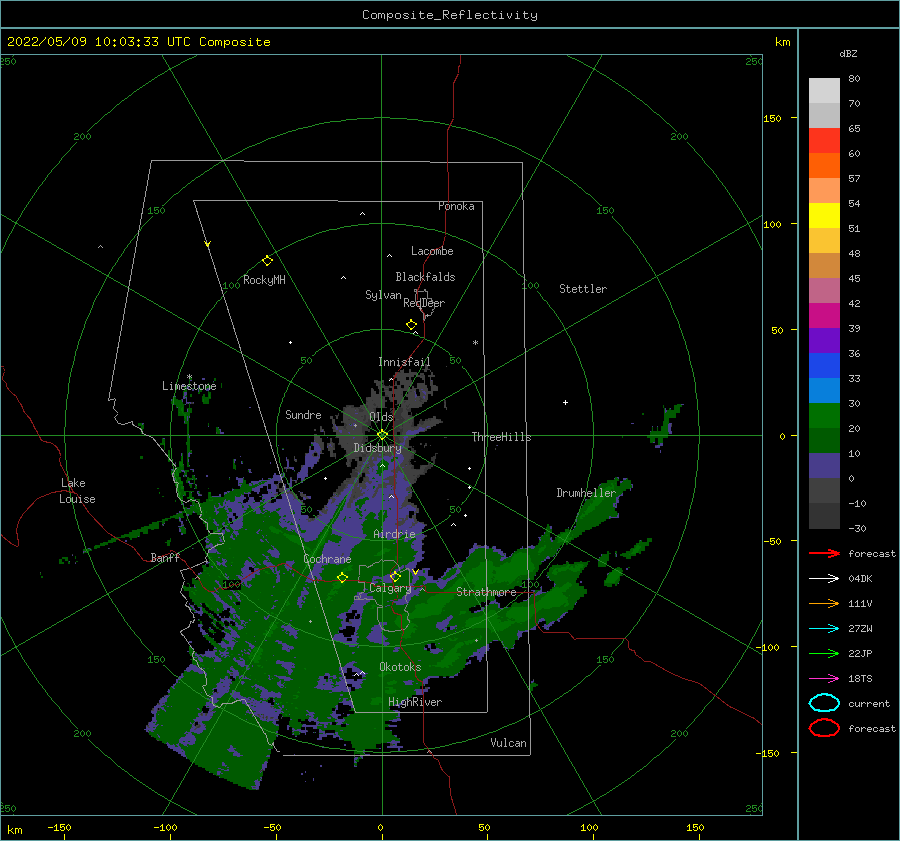Click the Lake Louise label
The width and height of the screenshot is (900, 841).
point(77,491)
